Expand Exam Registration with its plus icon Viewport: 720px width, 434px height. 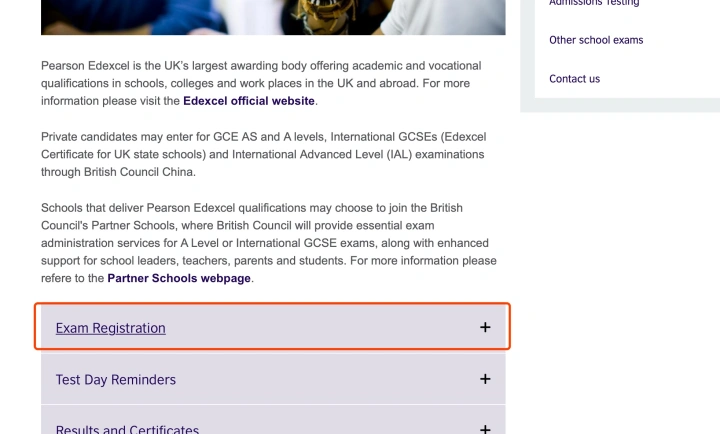[485, 327]
